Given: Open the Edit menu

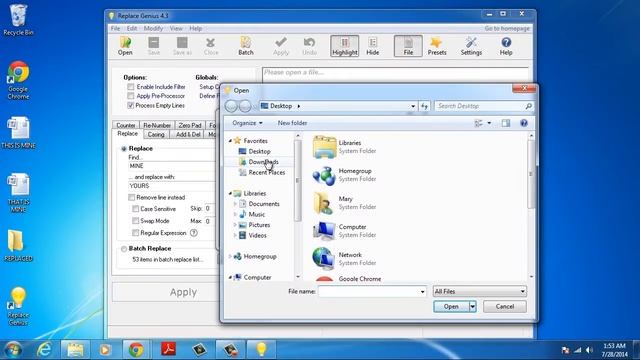Looking at the screenshot, I should 132,29.
